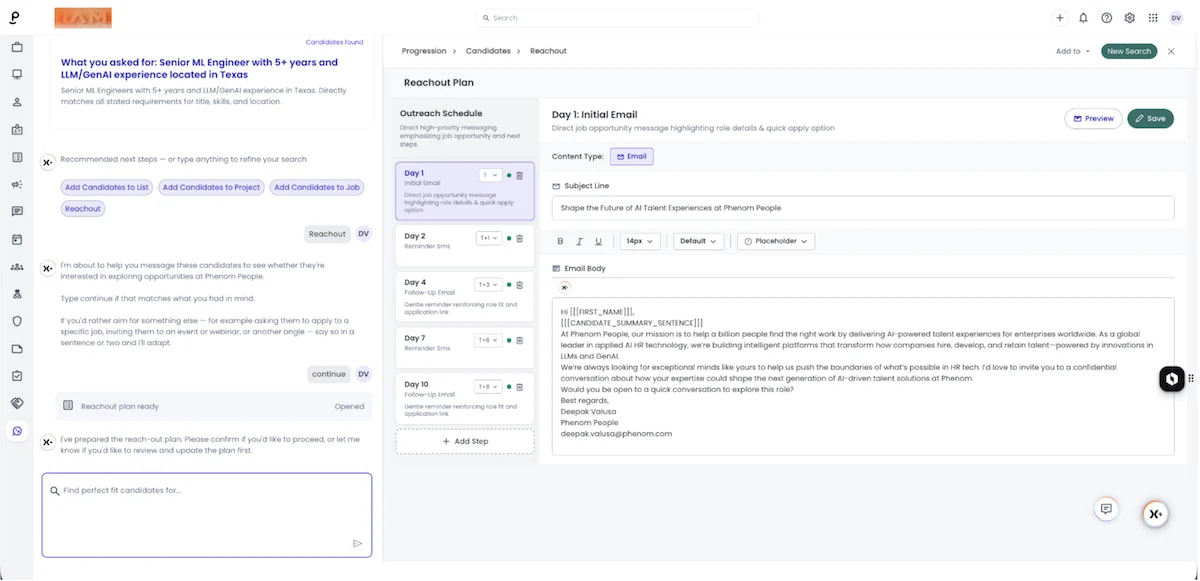Image resolution: width=1200 pixels, height=581 pixels.
Task: Toggle underline formatting
Action: click(598, 241)
